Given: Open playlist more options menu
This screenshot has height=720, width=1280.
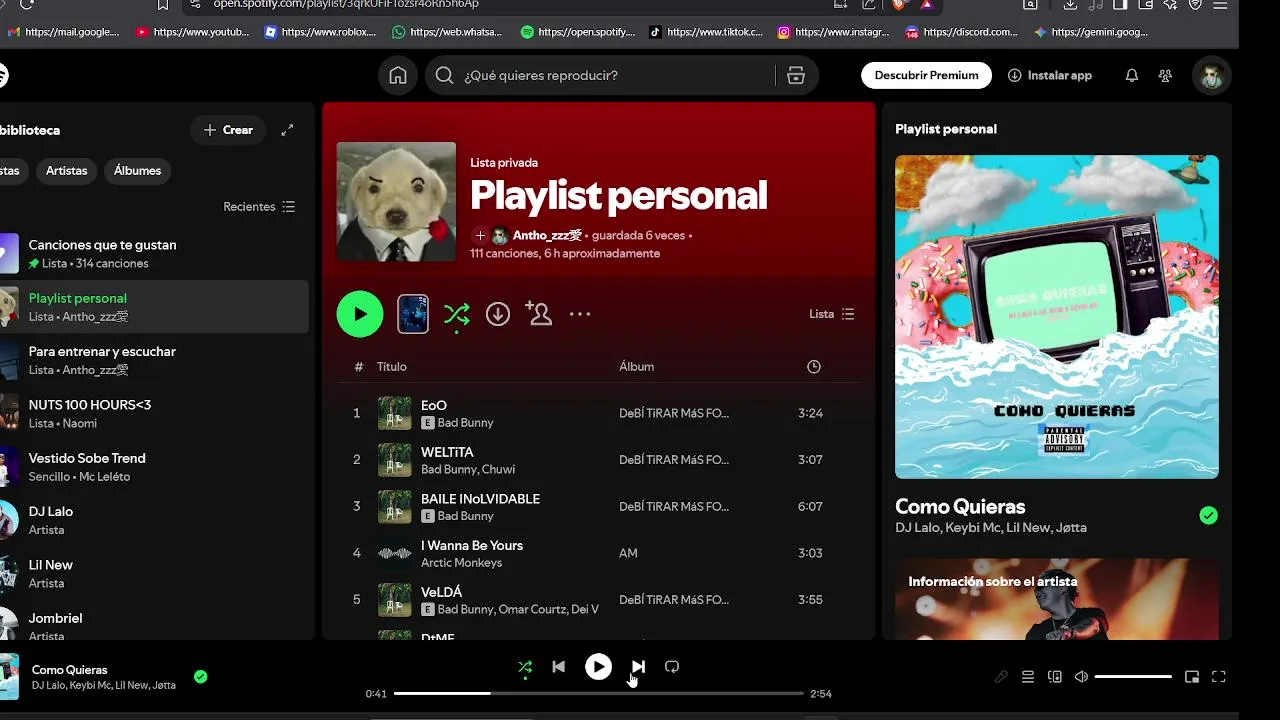Looking at the screenshot, I should click(580, 314).
